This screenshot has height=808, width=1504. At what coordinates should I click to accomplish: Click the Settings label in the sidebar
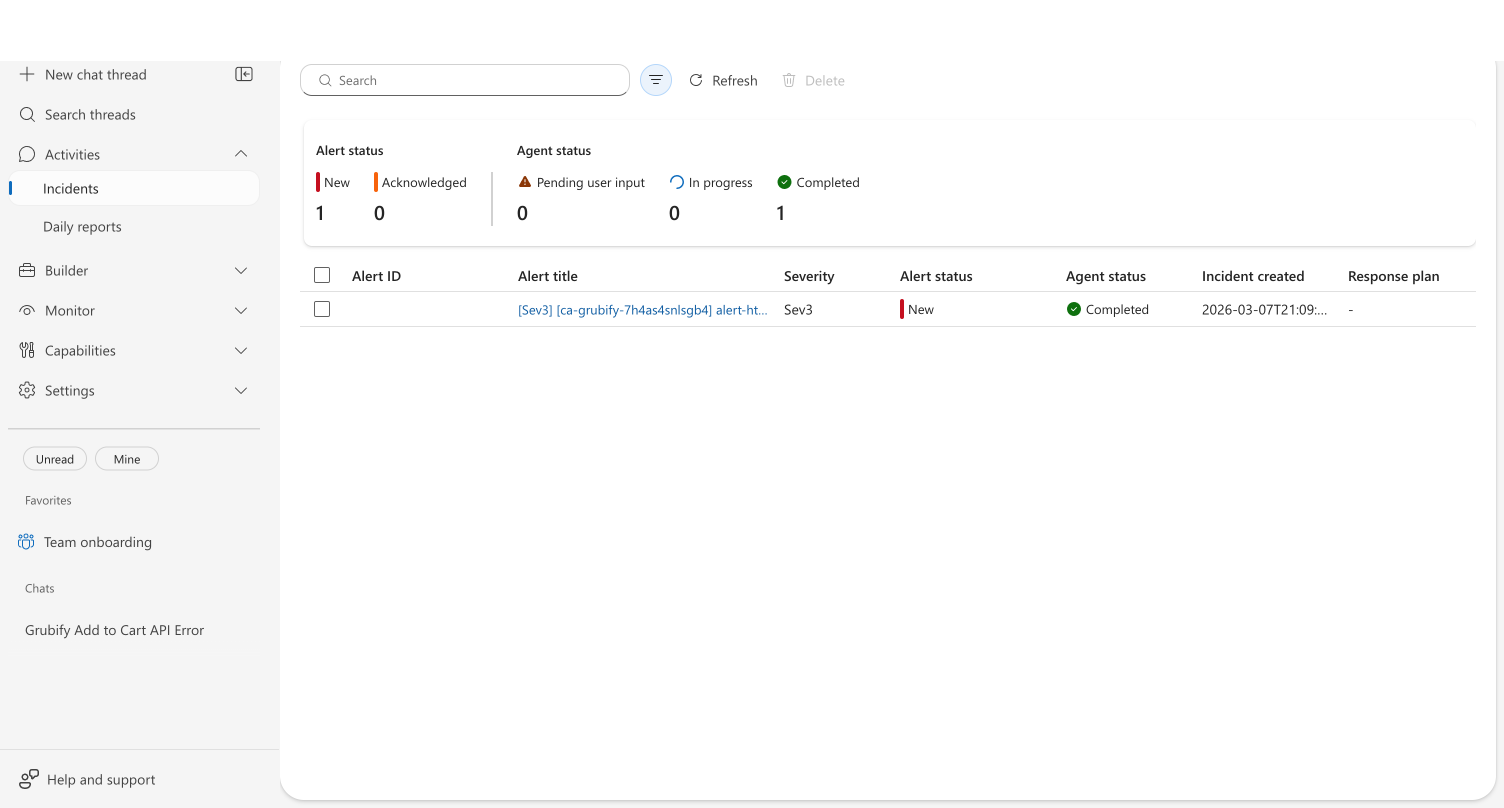pyautogui.click(x=70, y=391)
